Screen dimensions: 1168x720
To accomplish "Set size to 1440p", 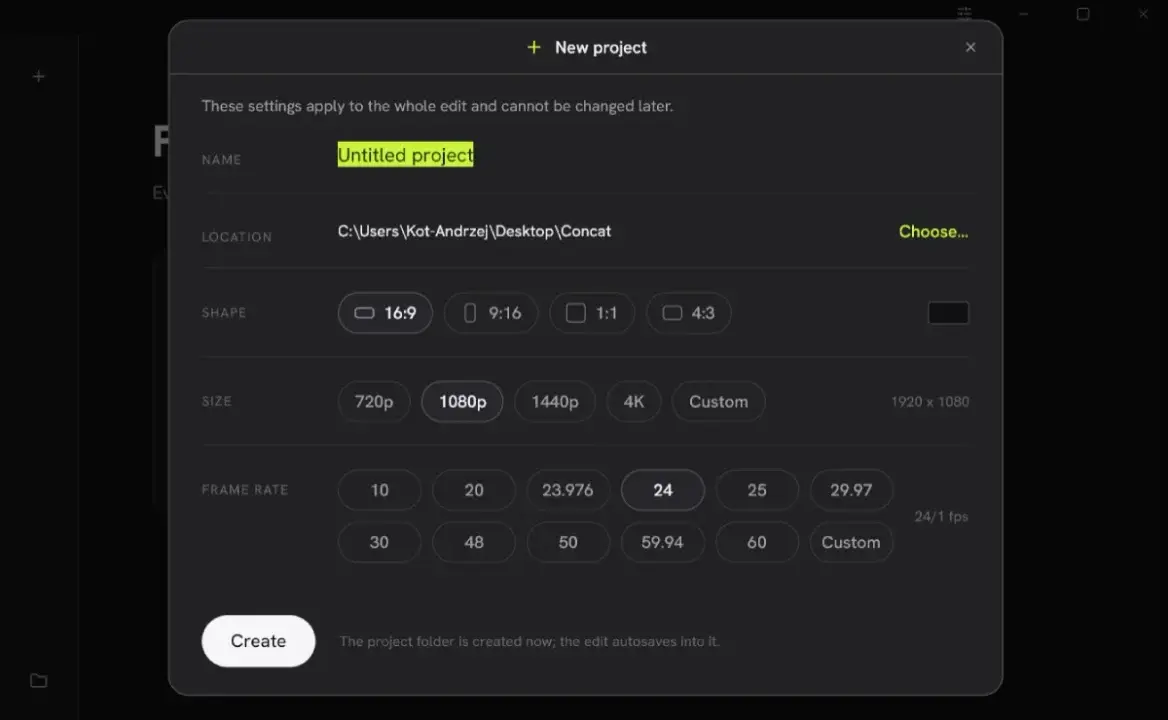I will coord(555,401).
